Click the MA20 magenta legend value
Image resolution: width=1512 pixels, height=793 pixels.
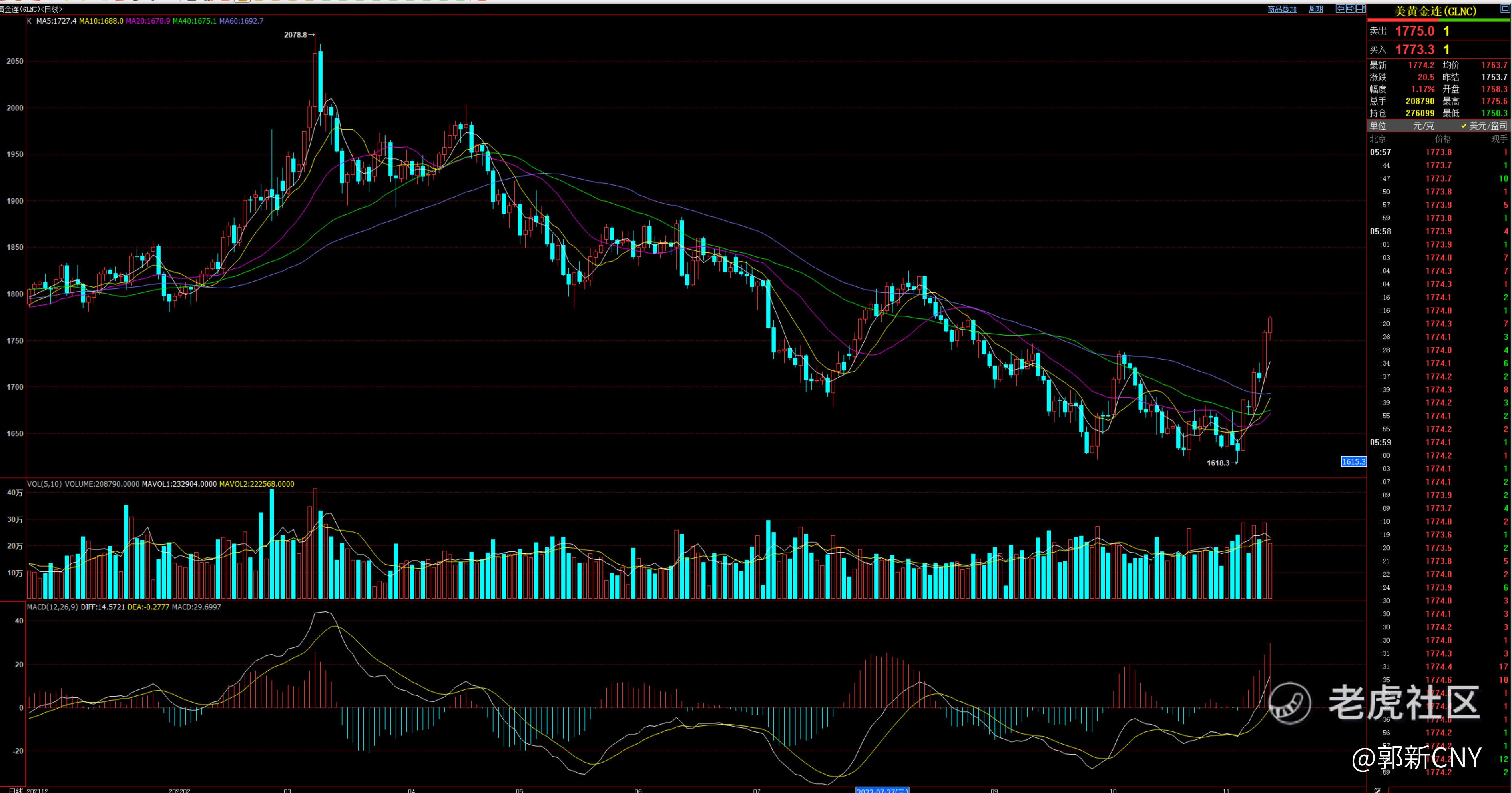click(148, 21)
